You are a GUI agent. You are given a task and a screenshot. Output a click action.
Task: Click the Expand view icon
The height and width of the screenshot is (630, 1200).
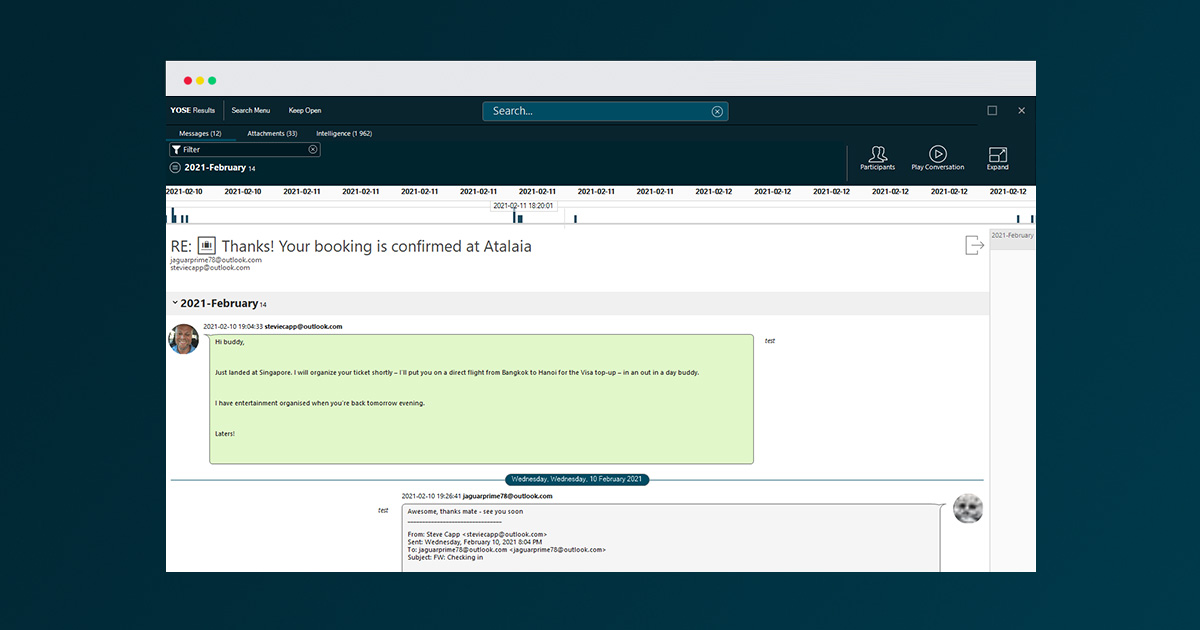tap(997, 158)
